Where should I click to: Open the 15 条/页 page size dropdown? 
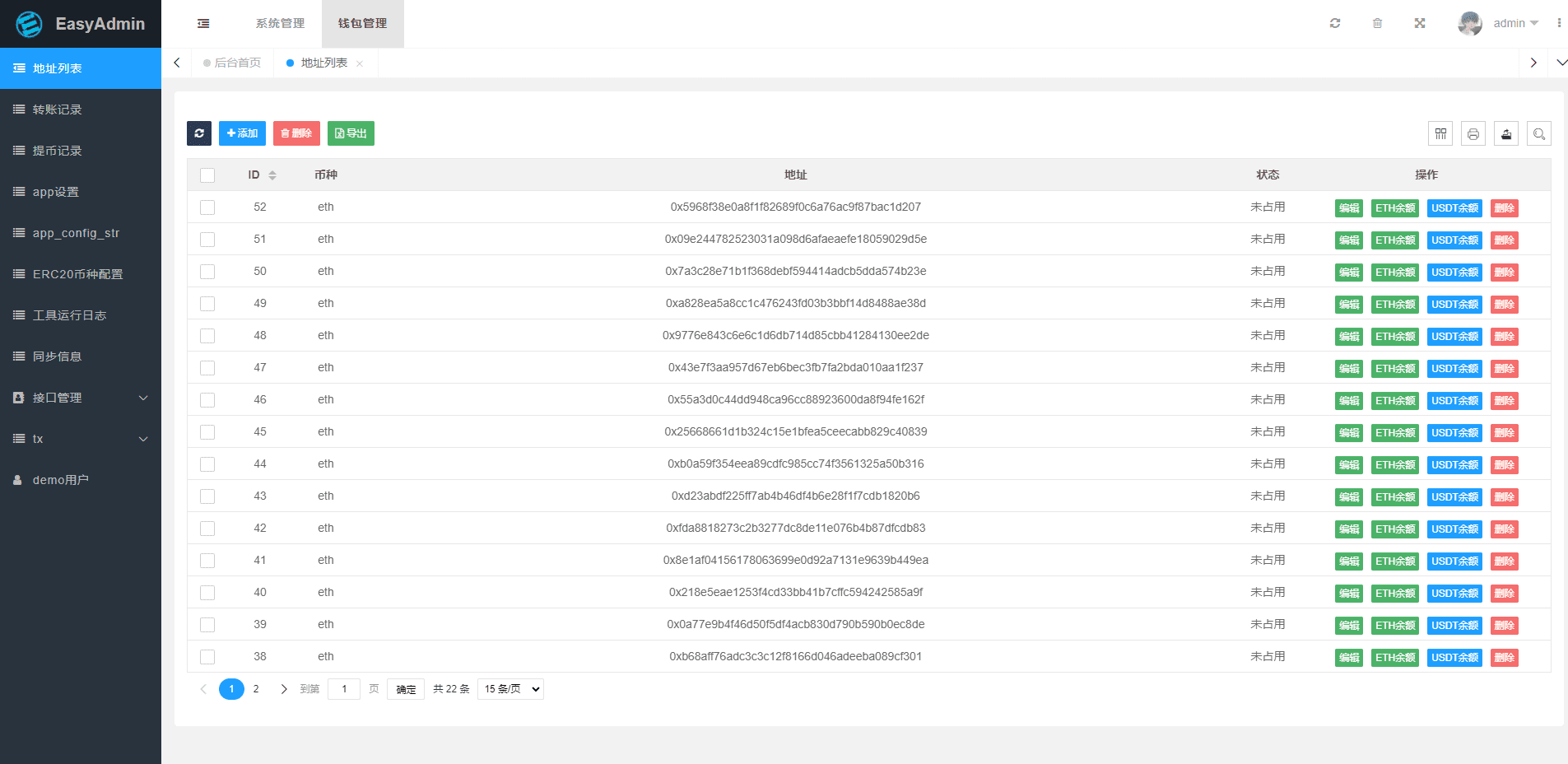tap(510, 689)
